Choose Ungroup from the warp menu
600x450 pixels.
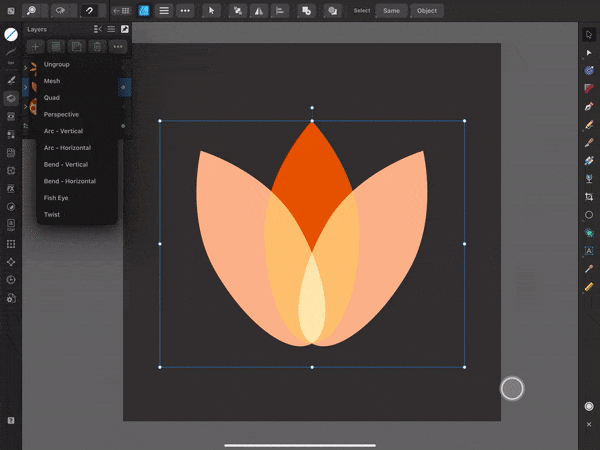pos(56,64)
